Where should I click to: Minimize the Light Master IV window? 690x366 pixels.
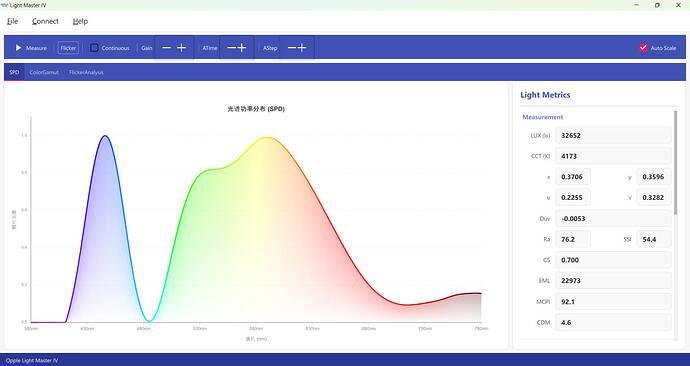point(636,5)
